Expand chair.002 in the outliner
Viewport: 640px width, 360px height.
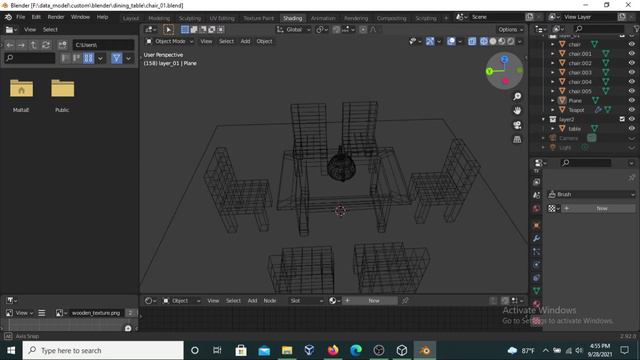(x=553, y=63)
